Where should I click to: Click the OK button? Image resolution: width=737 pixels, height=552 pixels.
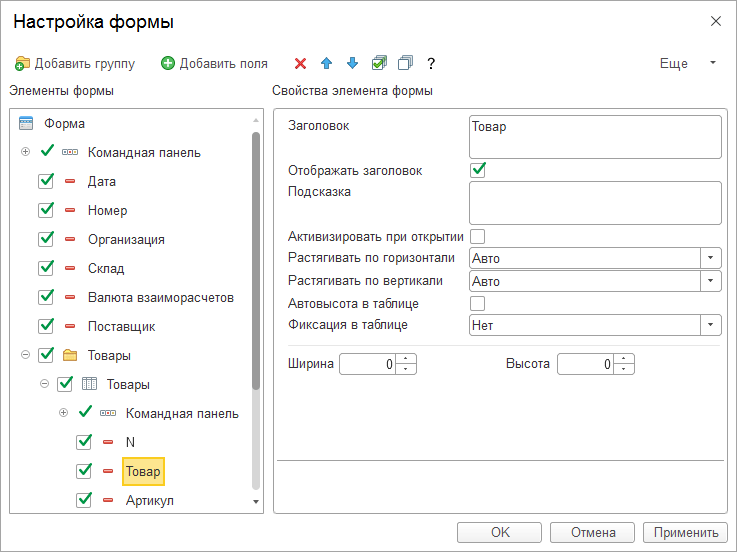click(x=499, y=532)
